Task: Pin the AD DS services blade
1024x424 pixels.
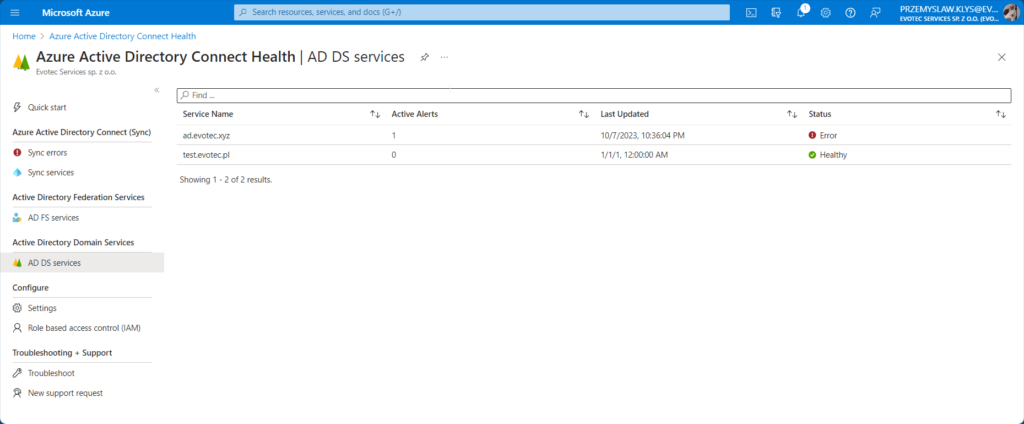Action: (424, 57)
